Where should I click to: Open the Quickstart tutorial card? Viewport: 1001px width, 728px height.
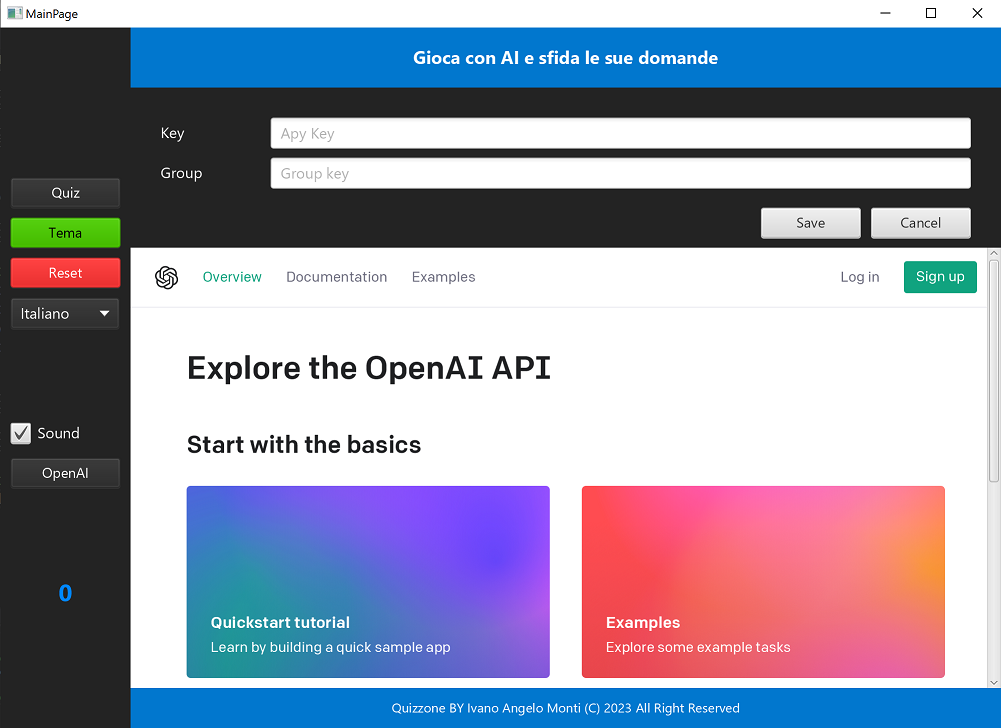click(368, 582)
